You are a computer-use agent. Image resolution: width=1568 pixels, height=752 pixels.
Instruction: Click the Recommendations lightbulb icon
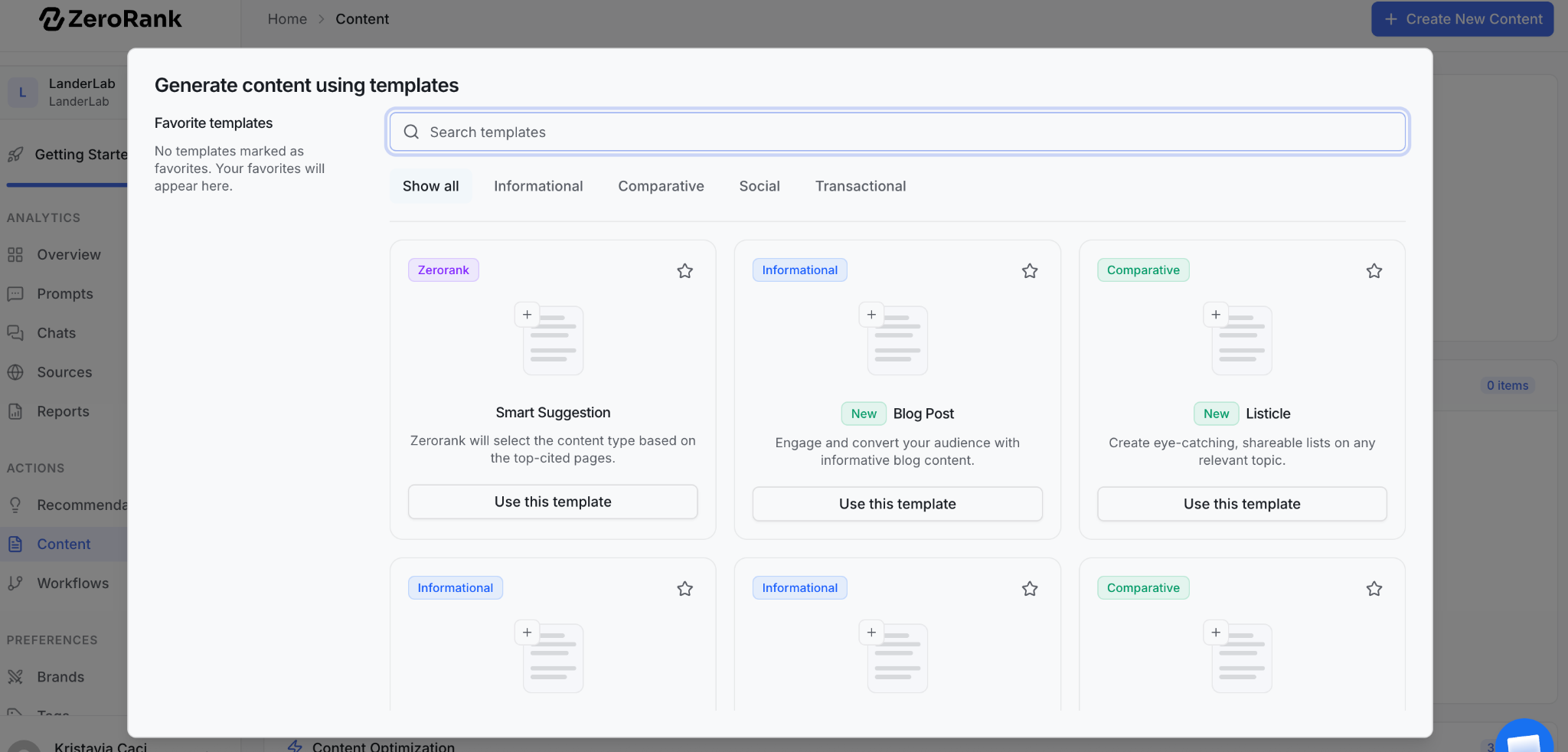[x=15, y=505]
